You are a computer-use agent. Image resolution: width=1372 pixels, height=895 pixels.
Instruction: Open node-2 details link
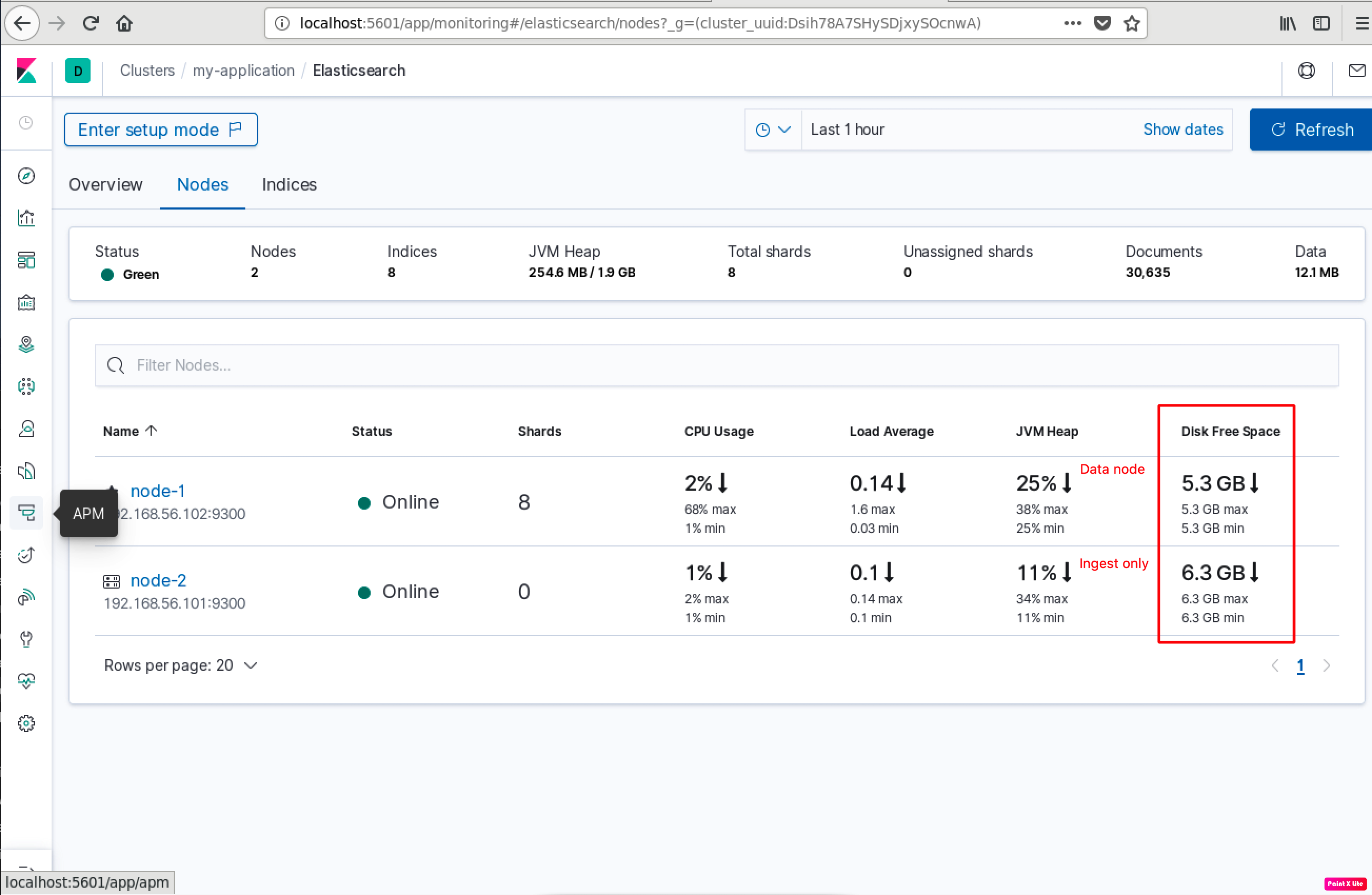tap(158, 580)
